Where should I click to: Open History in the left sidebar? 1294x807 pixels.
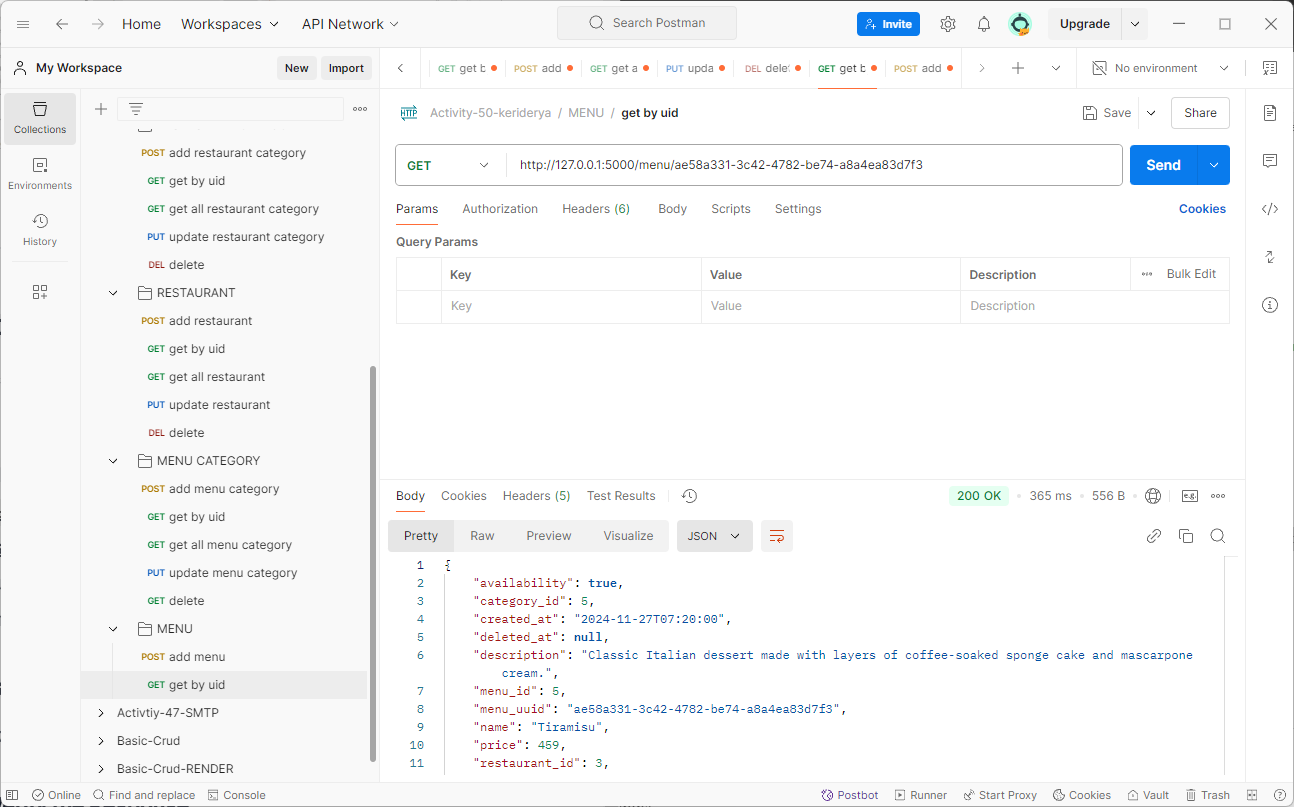[40, 230]
